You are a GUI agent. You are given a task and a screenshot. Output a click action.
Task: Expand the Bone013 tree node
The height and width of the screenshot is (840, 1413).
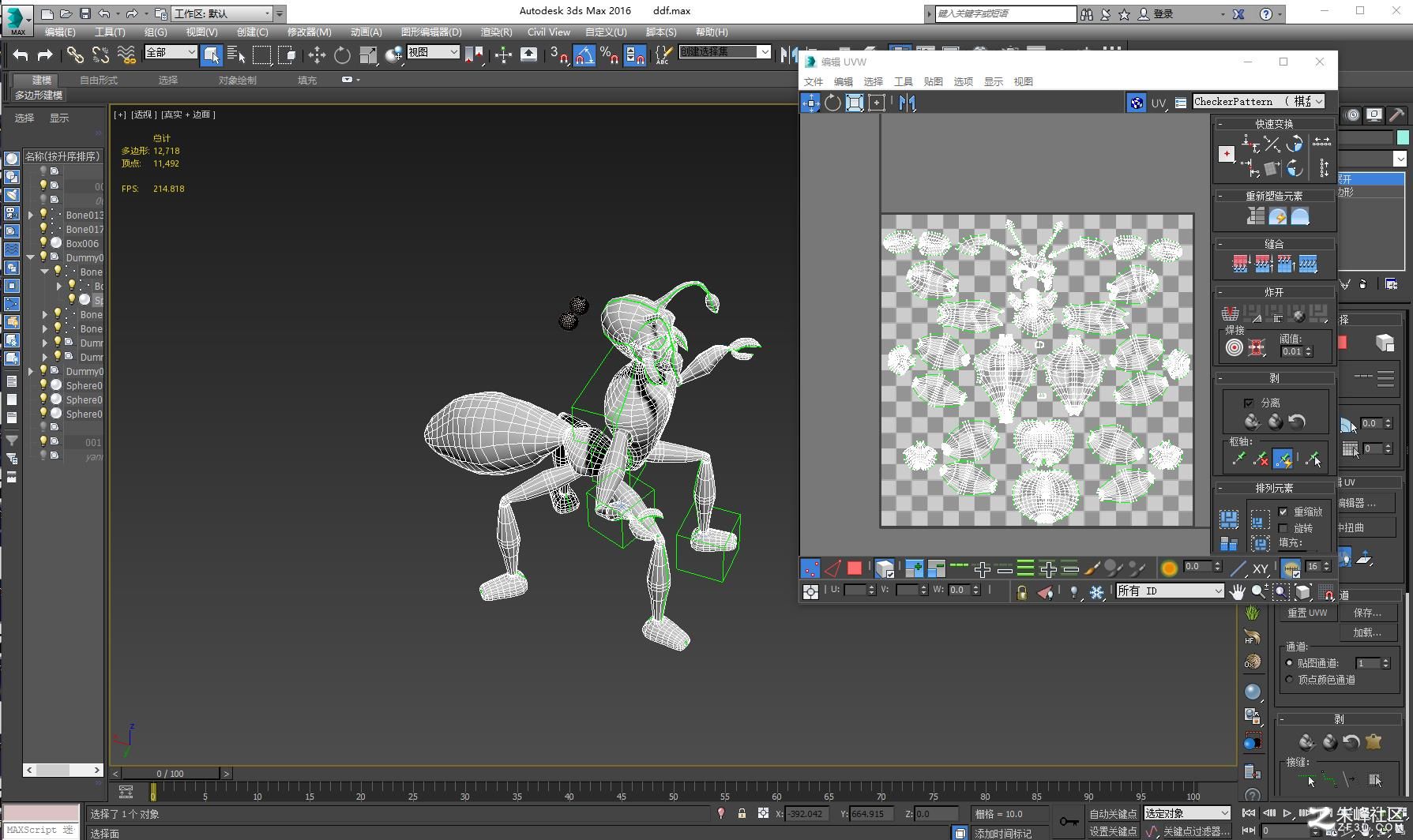point(30,215)
